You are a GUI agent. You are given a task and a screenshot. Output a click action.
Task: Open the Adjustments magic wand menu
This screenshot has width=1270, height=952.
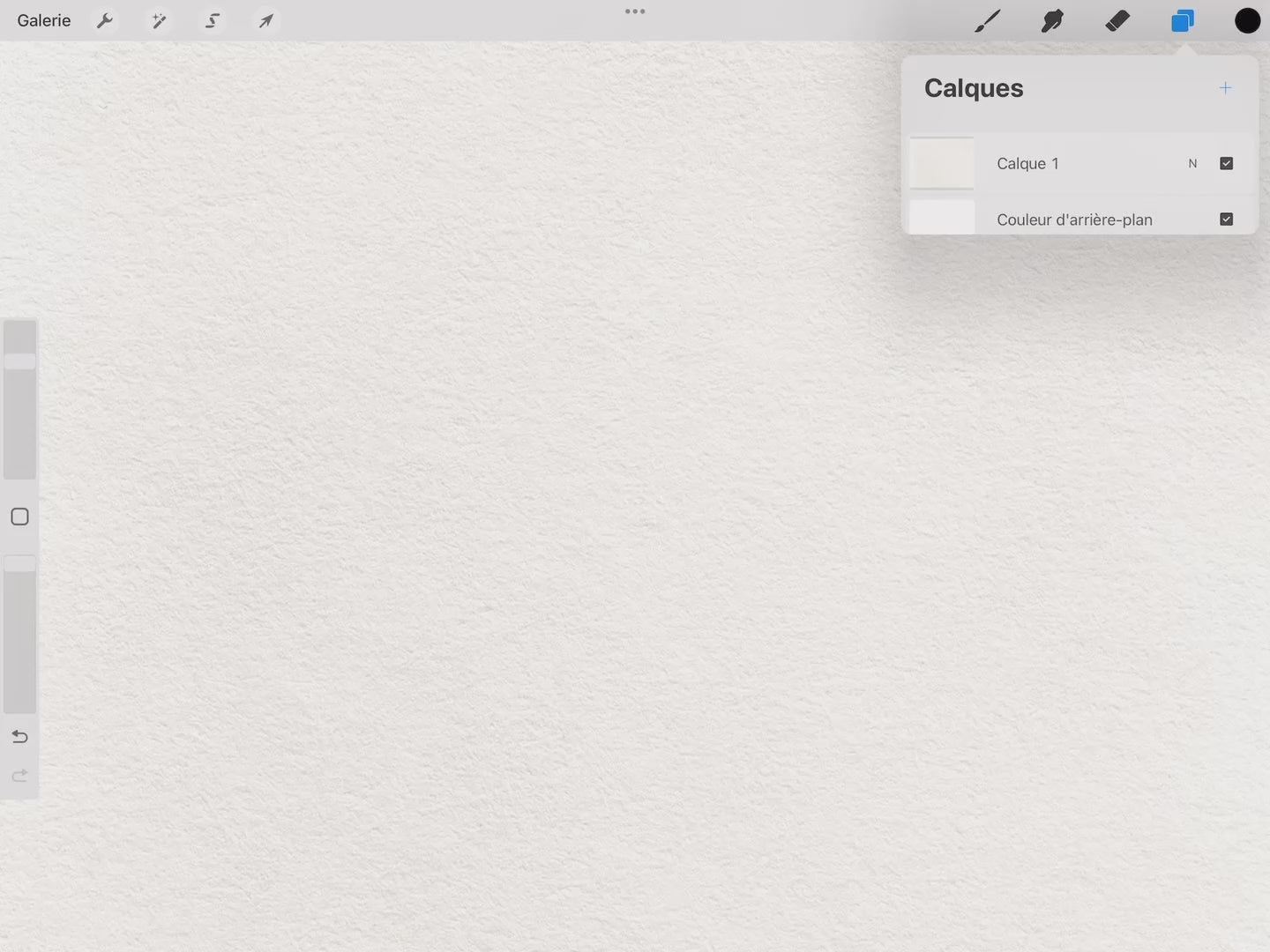pyautogui.click(x=159, y=20)
